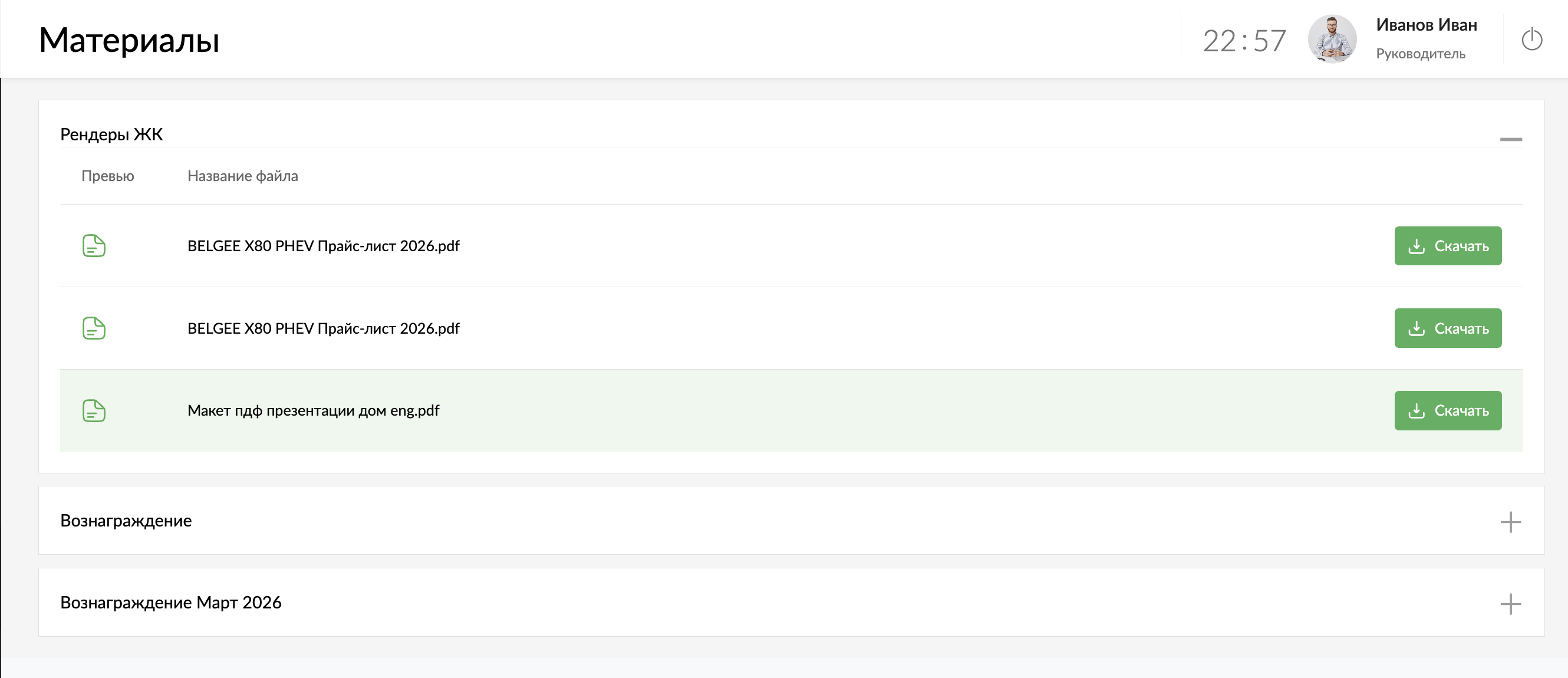1568x678 pixels.
Task: Open the first BELGEE X80 PHEV Прайс-лист filename
Action: (323, 246)
